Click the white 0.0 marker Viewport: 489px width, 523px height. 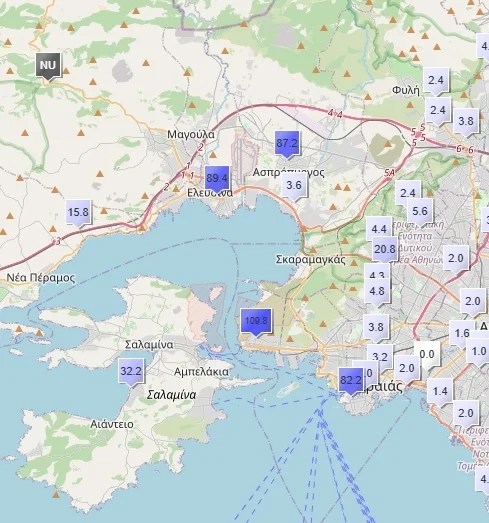[427, 356]
